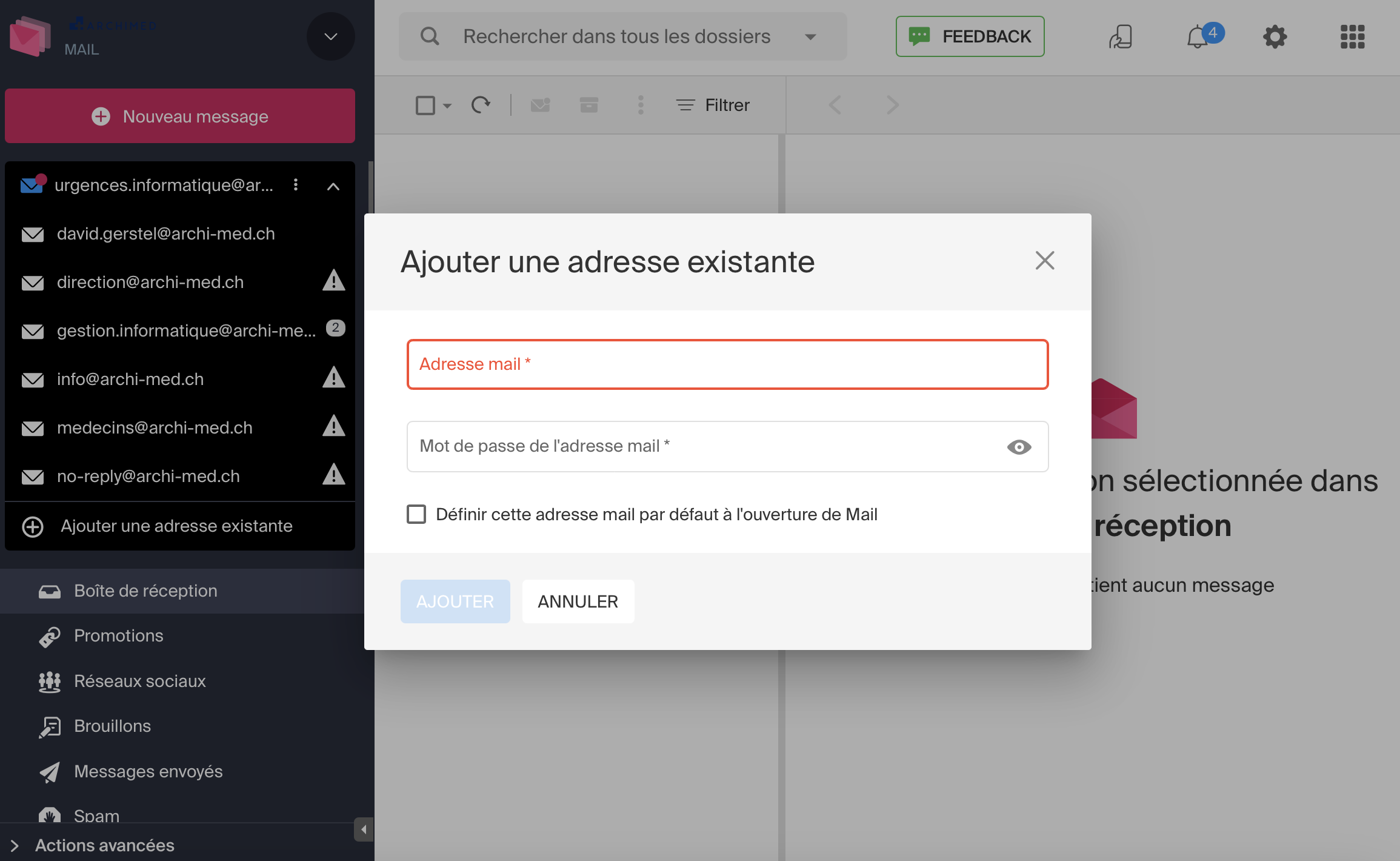Open the settings gear icon
Screen dimensions: 1400x861
tap(1275, 37)
